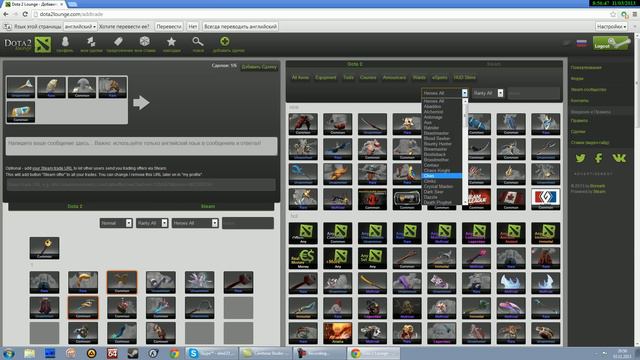The image size is (640, 360).
Task: Click the Dota 2 Lounge logo
Action: tap(28, 44)
